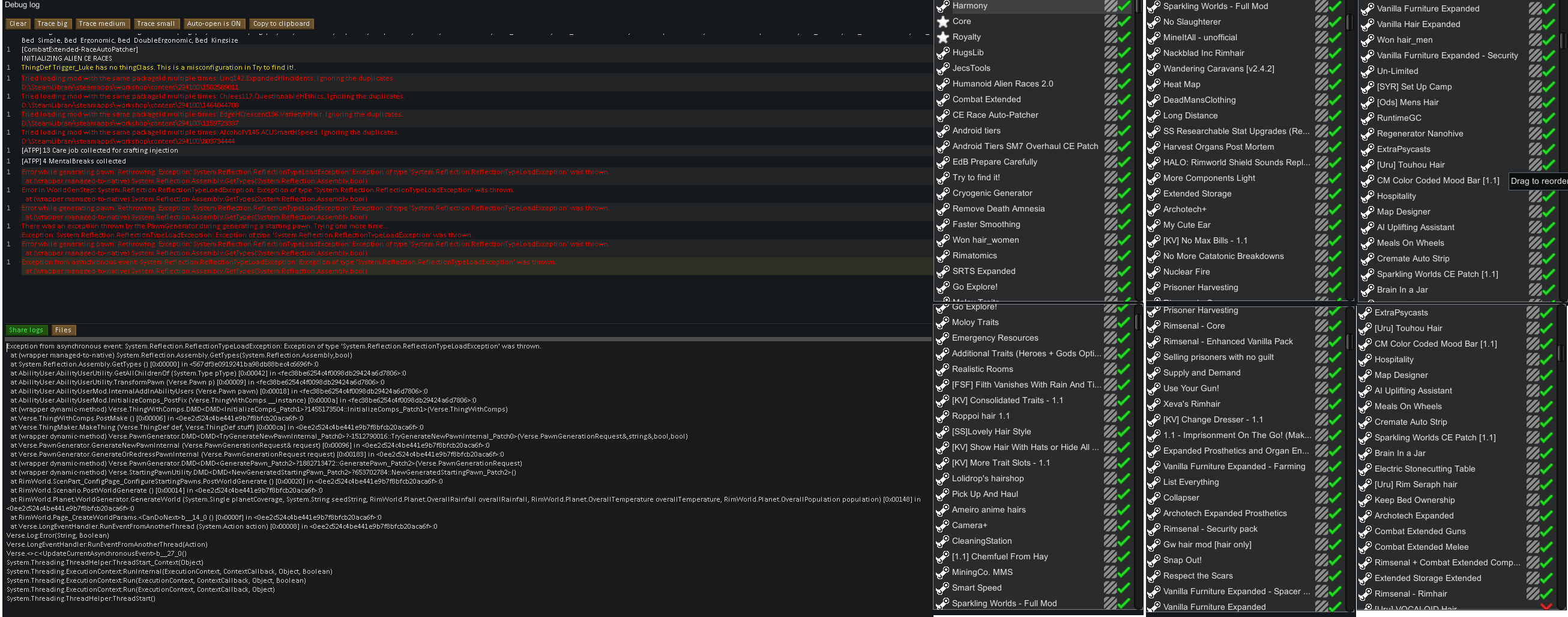The image size is (1568, 617).
Task: Toggle the checkmark for Supply and Demand
Action: tap(1335, 372)
